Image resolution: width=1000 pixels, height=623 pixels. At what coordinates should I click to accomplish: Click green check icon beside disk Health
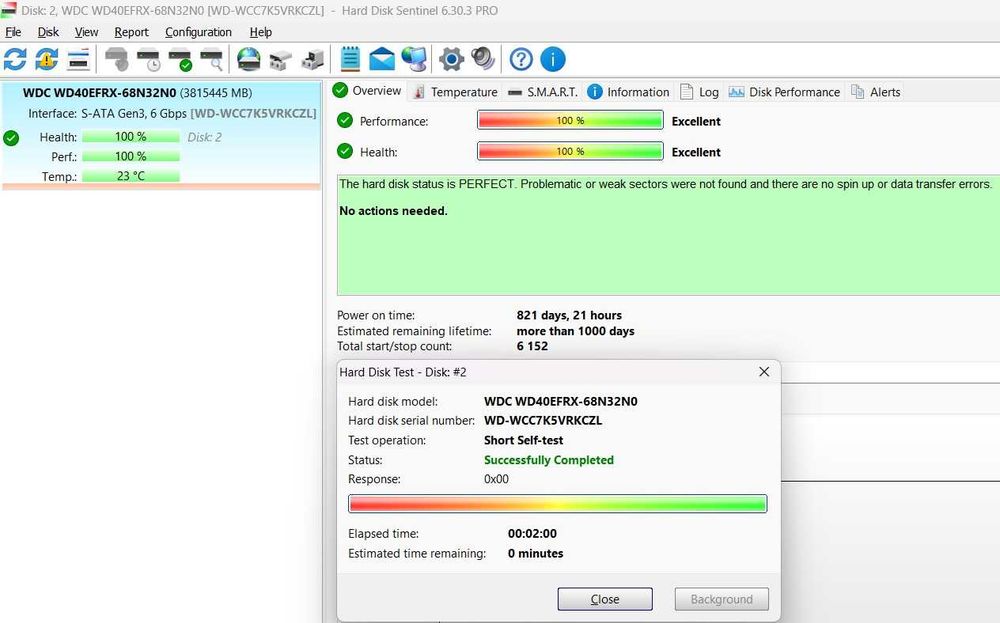click(x=11, y=138)
